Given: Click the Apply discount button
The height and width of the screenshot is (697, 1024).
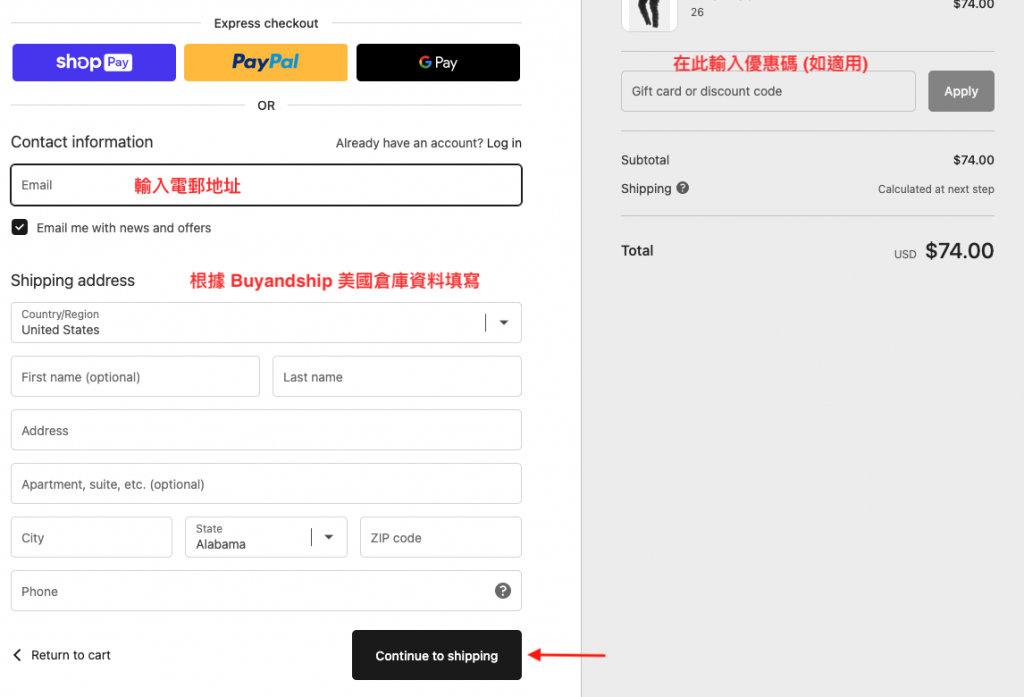Looking at the screenshot, I should point(961,91).
